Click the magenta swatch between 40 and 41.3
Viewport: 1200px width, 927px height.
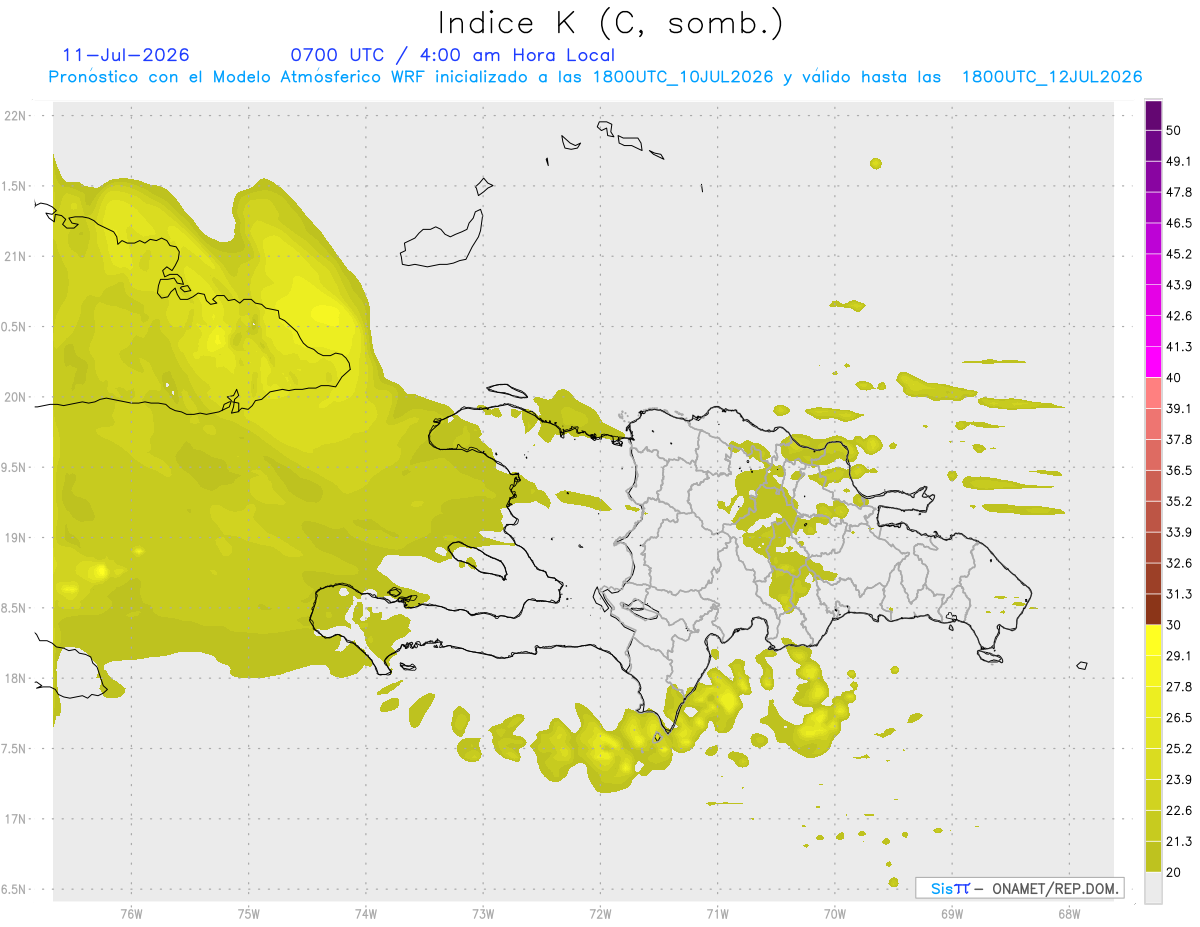[x=1153, y=362]
